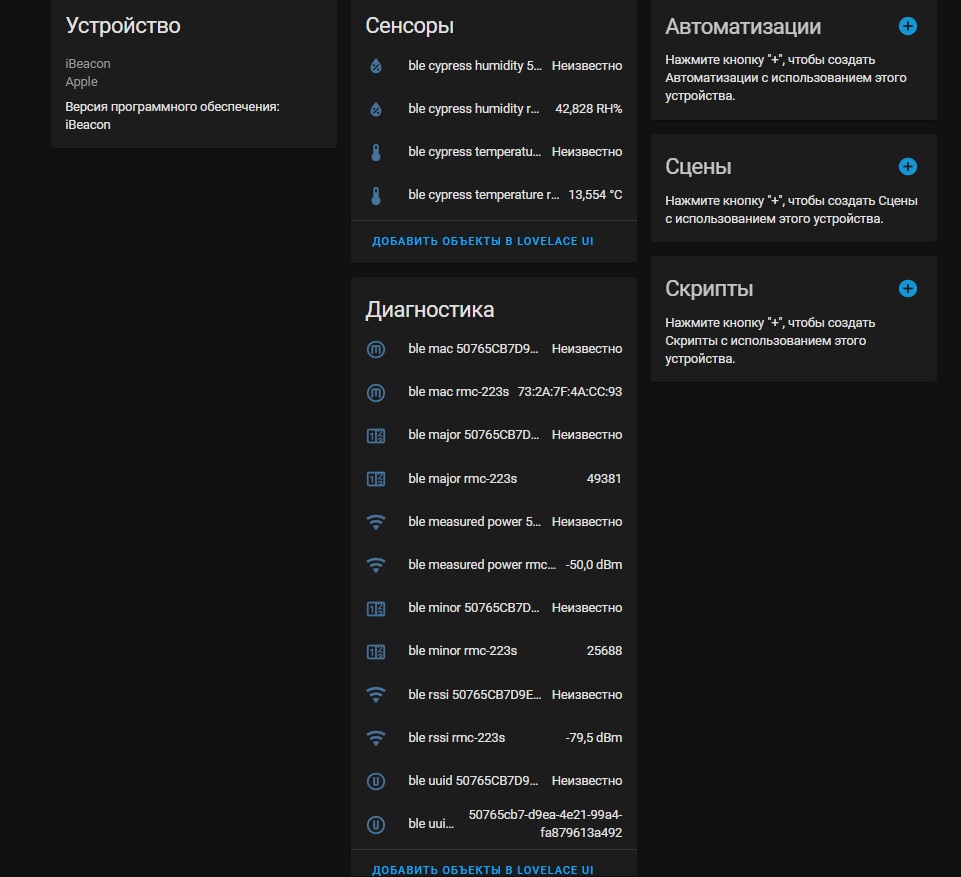Click the thermometer icon of the unknown temperature sensor
961x877 pixels.
point(375,151)
